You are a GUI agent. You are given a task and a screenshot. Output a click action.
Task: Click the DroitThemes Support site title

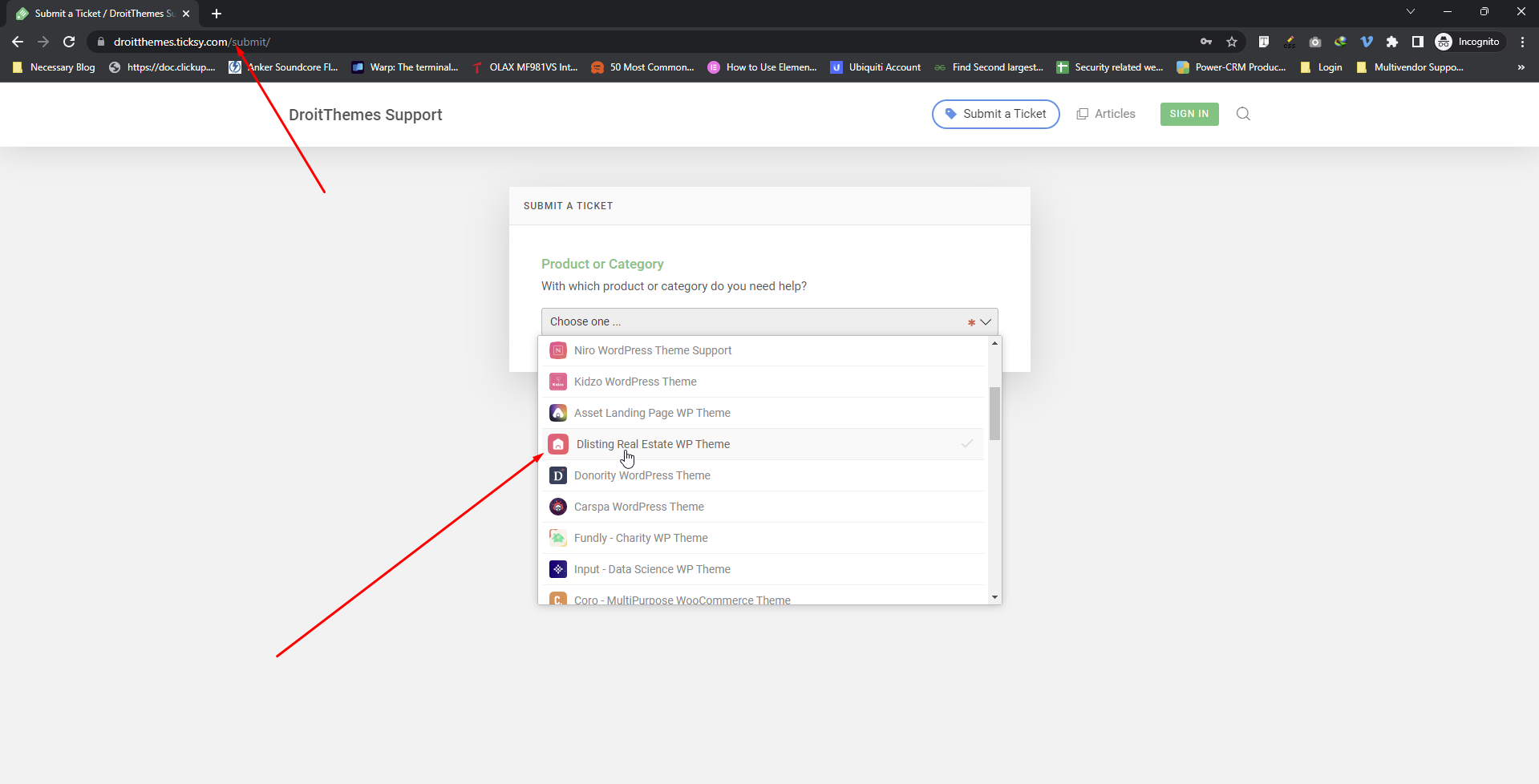(366, 115)
